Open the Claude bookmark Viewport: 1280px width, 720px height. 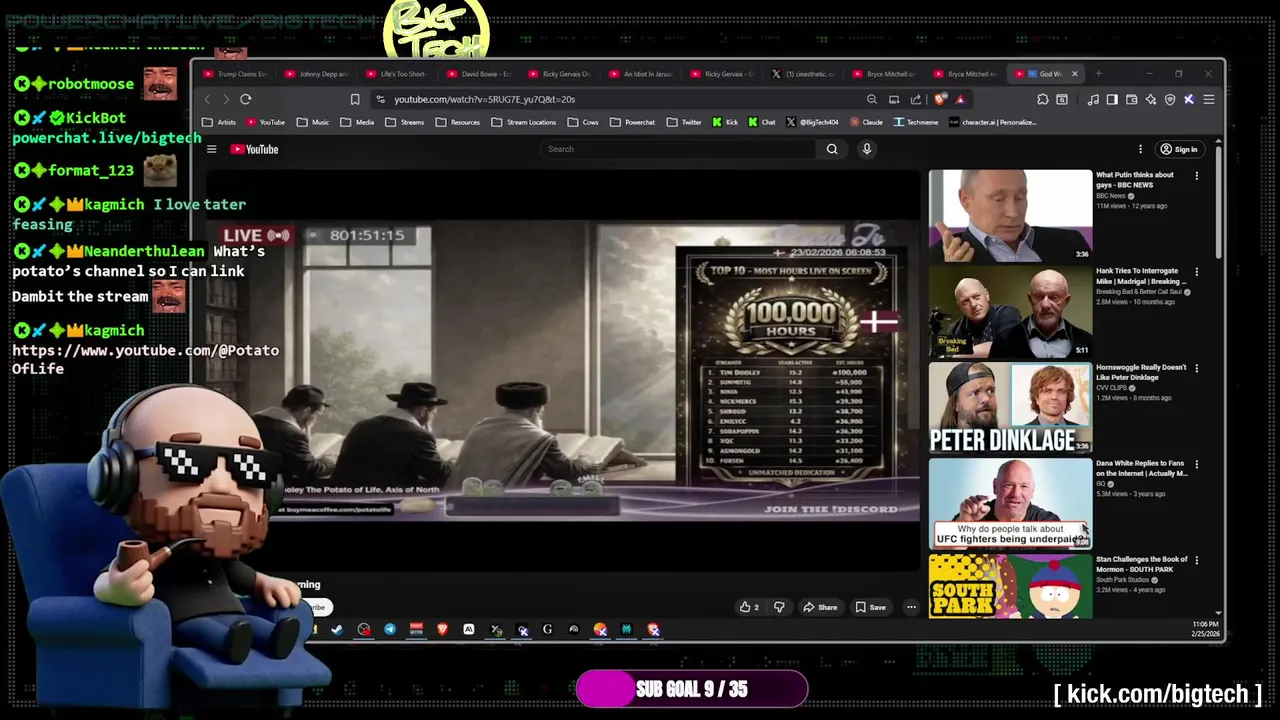click(x=867, y=122)
